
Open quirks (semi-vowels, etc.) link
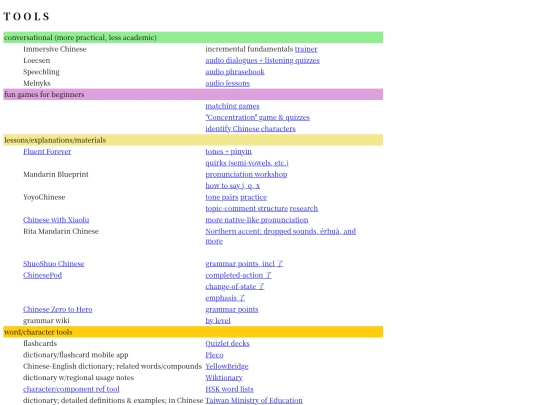pyautogui.click(x=247, y=163)
